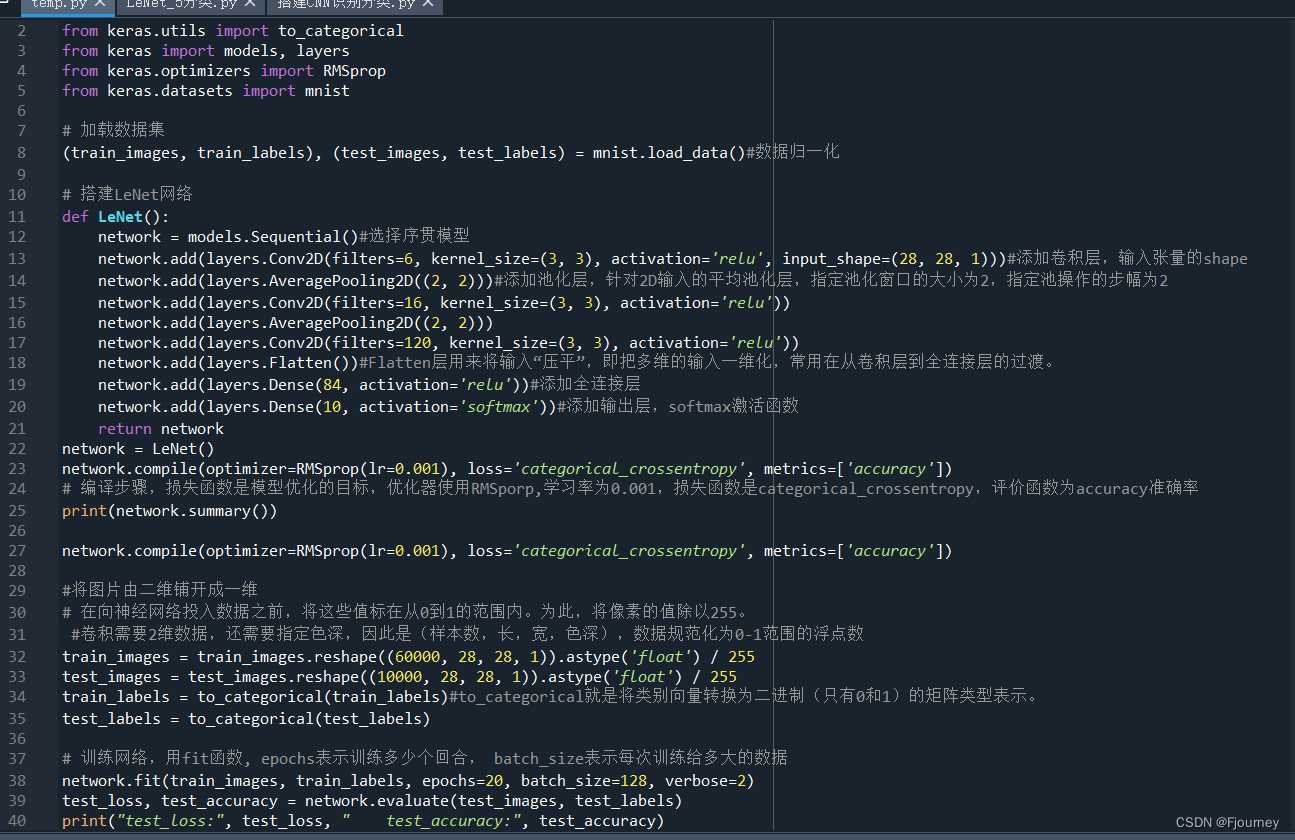
Task: Click 'to_categorical(train_labels)' on line 34
Action: pyautogui.click(x=323, y=697)
